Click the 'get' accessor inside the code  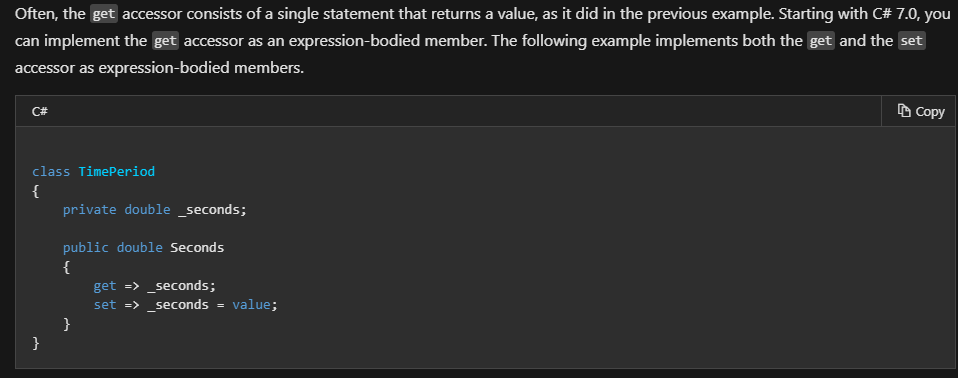click(x=104, y=285)
